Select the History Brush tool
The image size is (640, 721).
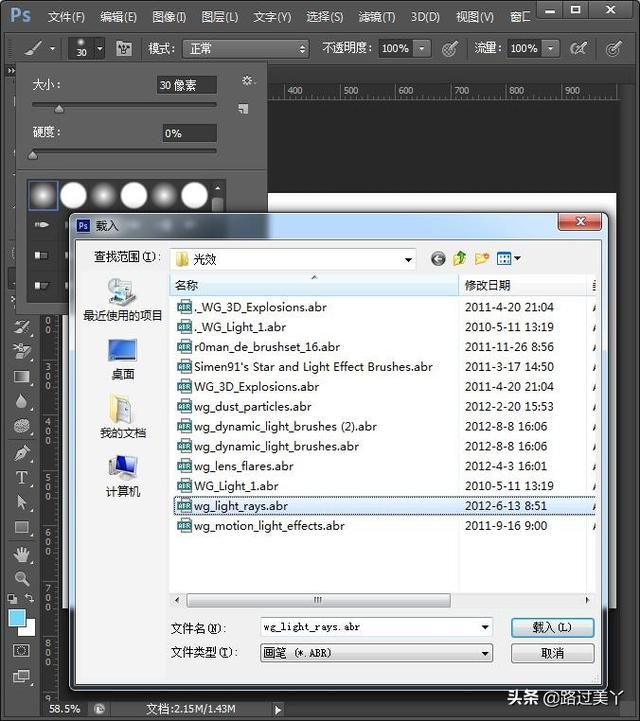(x=22, y=327)
